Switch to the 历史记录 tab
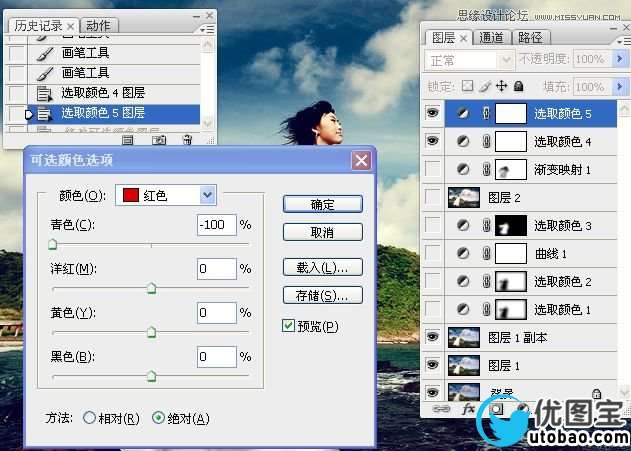Image resolution: width=631 pixels, height=451 pixels. tap(43, 26)
